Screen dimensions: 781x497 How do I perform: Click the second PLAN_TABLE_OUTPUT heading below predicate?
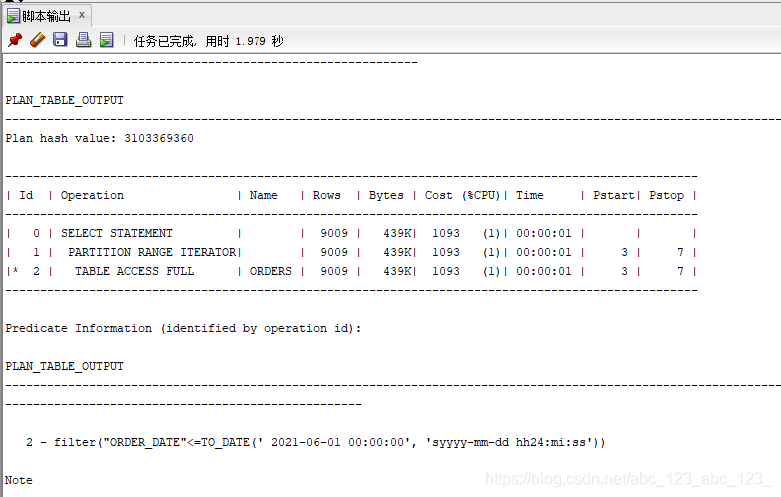[x=64, y=366]
